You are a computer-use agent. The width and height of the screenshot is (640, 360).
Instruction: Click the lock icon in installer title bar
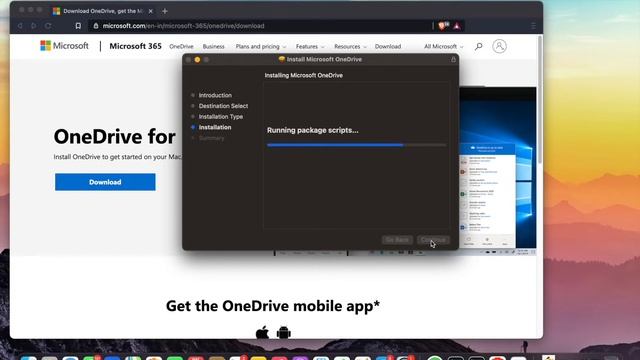click(x=453, y=60)
